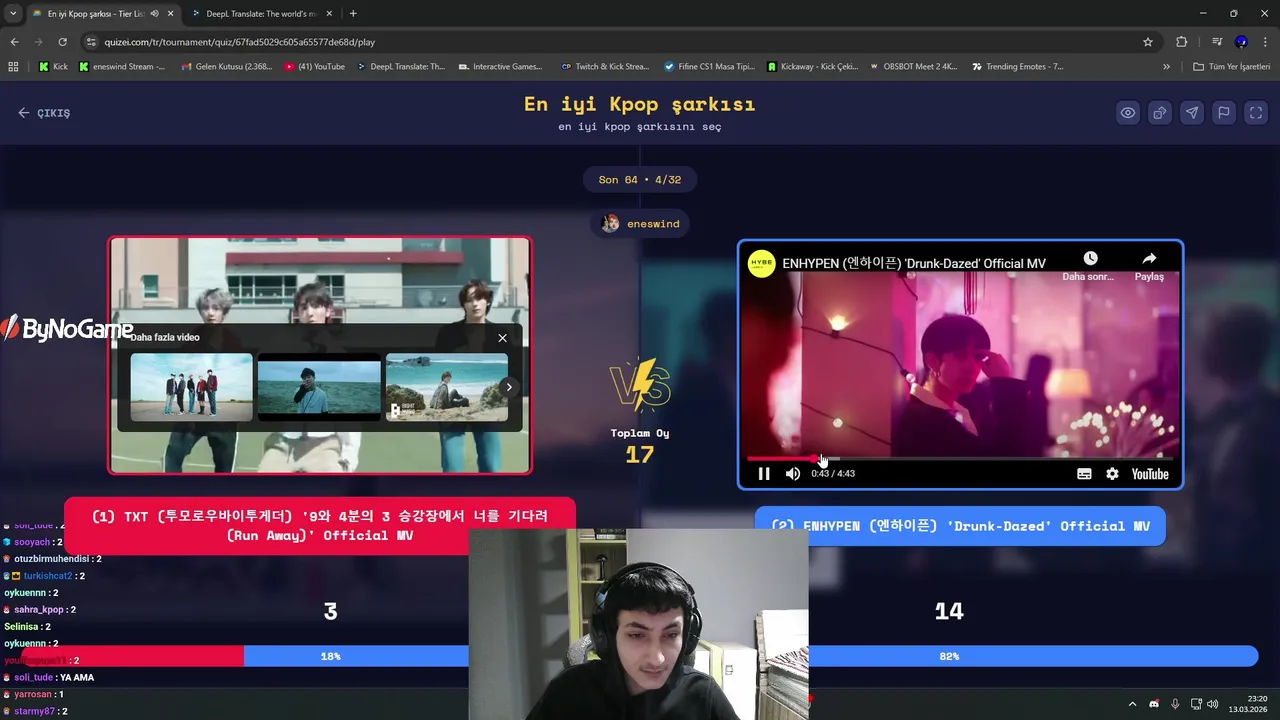Image resolution: width=1280 pixels, height=720 pixels.
Task: Open the Gelen Kutusu Gmail bookmark
Action: 226,67
